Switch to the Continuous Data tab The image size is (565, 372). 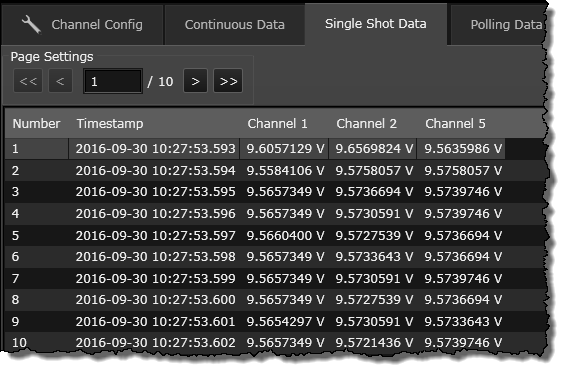235,25
